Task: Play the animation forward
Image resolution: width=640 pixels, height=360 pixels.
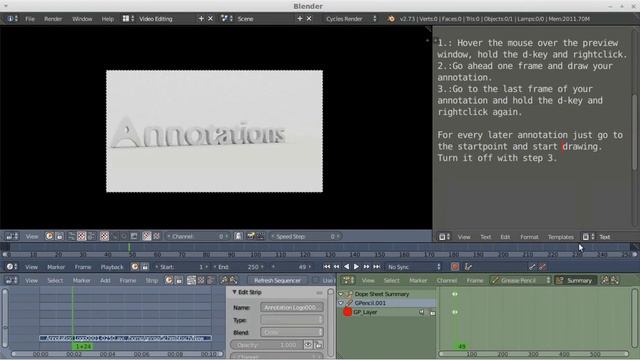Action: [356, 267]
